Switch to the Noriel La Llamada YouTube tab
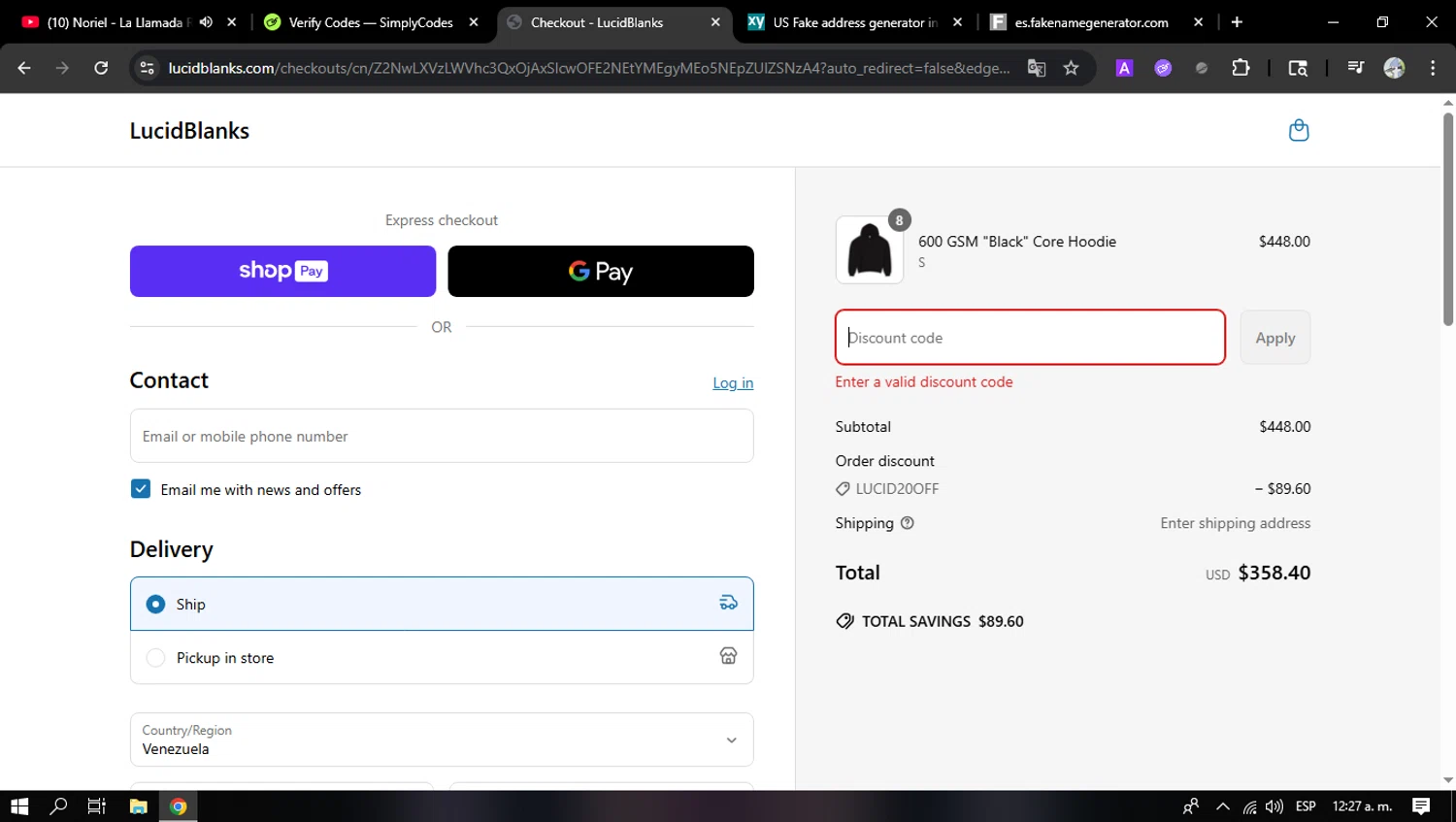Viewport: 1456px width, 822px height. (x=119, y=21)
